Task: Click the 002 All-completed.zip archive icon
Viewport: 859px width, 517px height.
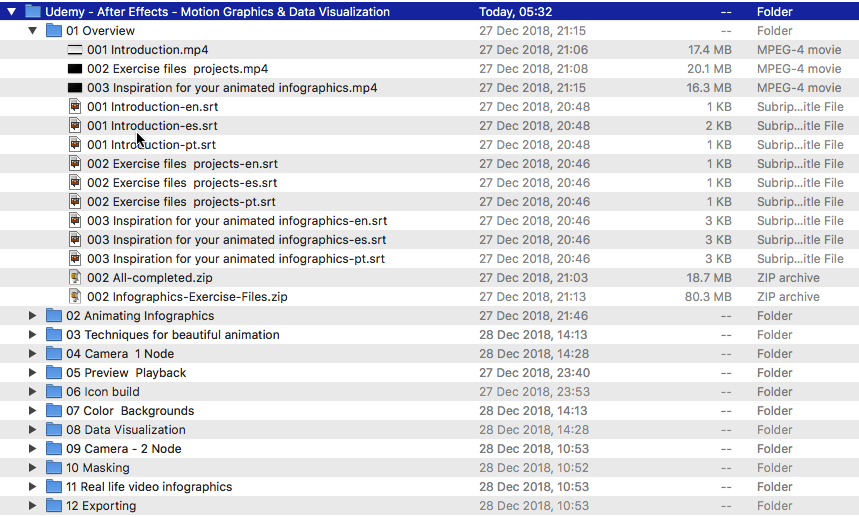Action: pyautogui.click(x=75, y=278)
